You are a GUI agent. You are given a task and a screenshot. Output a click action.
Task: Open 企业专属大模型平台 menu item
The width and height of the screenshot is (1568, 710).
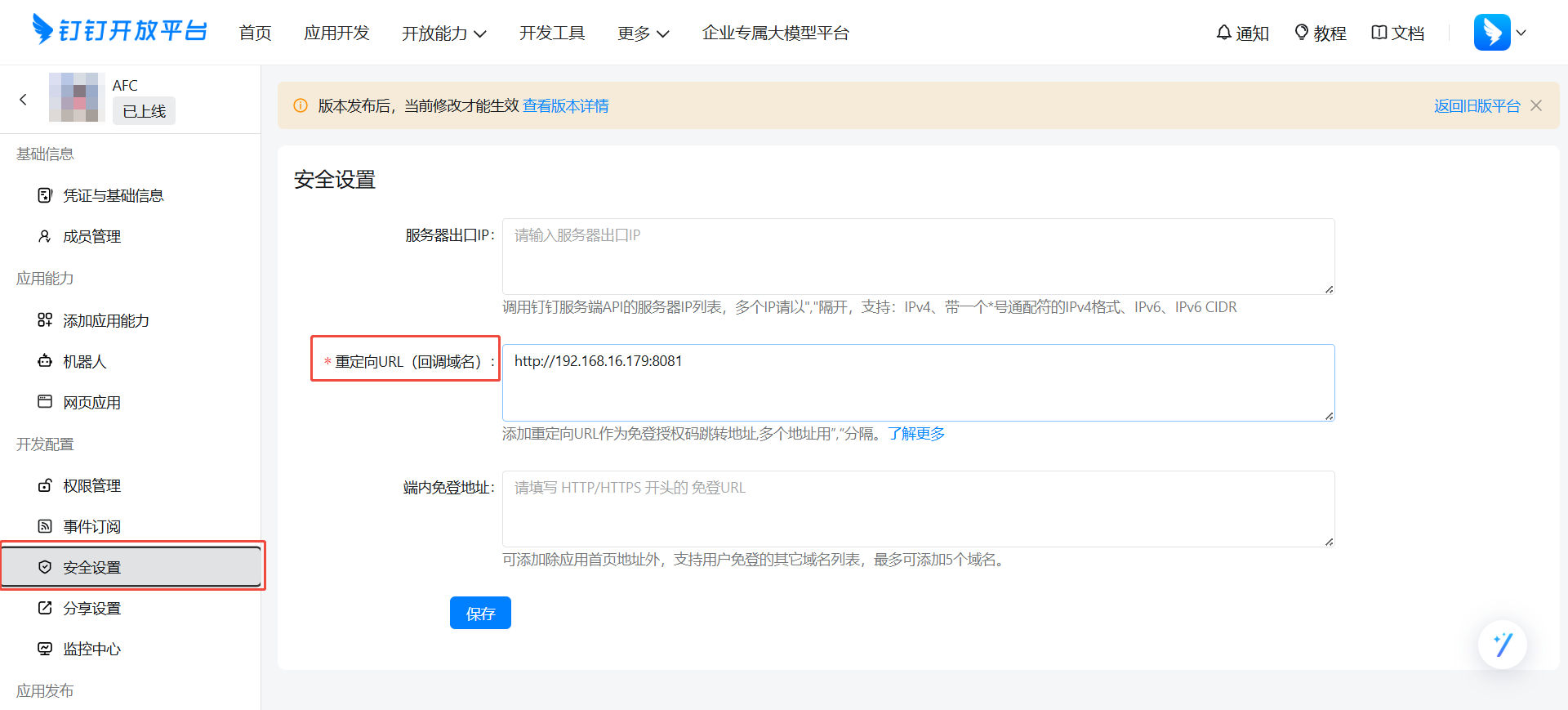[x=775, y=33]
